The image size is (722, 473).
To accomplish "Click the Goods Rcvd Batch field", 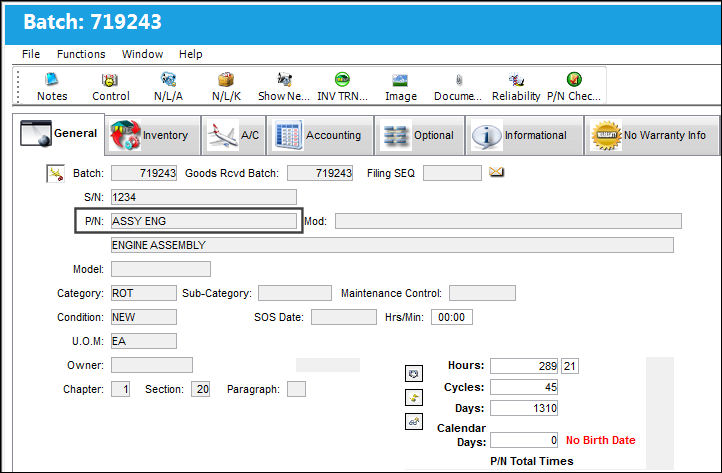I will (320, 173).
